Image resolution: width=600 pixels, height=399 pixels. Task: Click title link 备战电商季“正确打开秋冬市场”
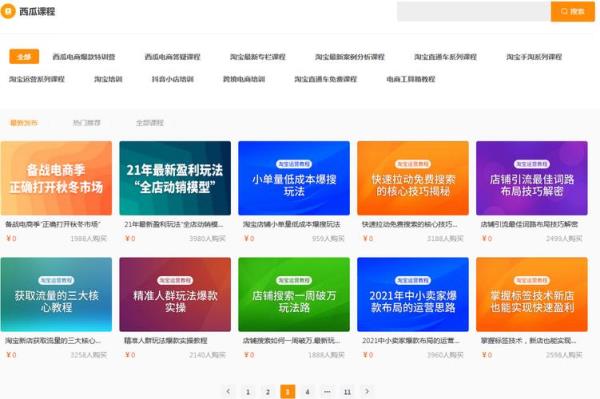[x=53, y=224]
